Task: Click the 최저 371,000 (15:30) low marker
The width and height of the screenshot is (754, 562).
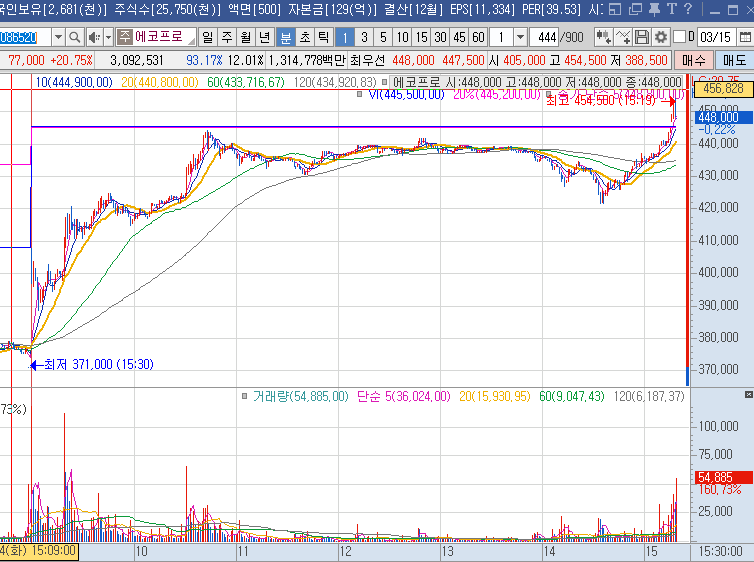Action: (x=92, y=364)
